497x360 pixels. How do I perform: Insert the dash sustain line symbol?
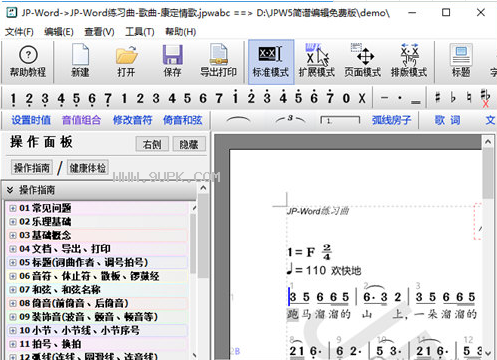click(x=385, y=98)
